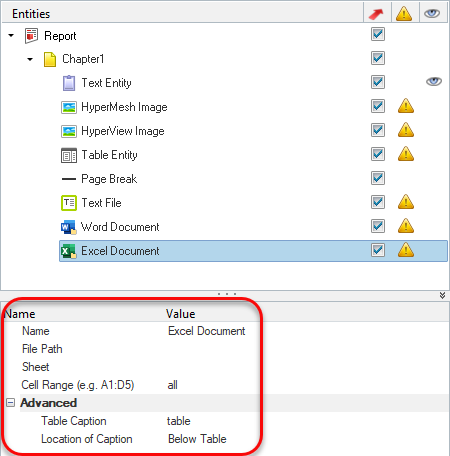Image resolution: width=450 pixels, height=456 pixels.
Task: Edit the Name value Excel Document
Action: (207, 331)
